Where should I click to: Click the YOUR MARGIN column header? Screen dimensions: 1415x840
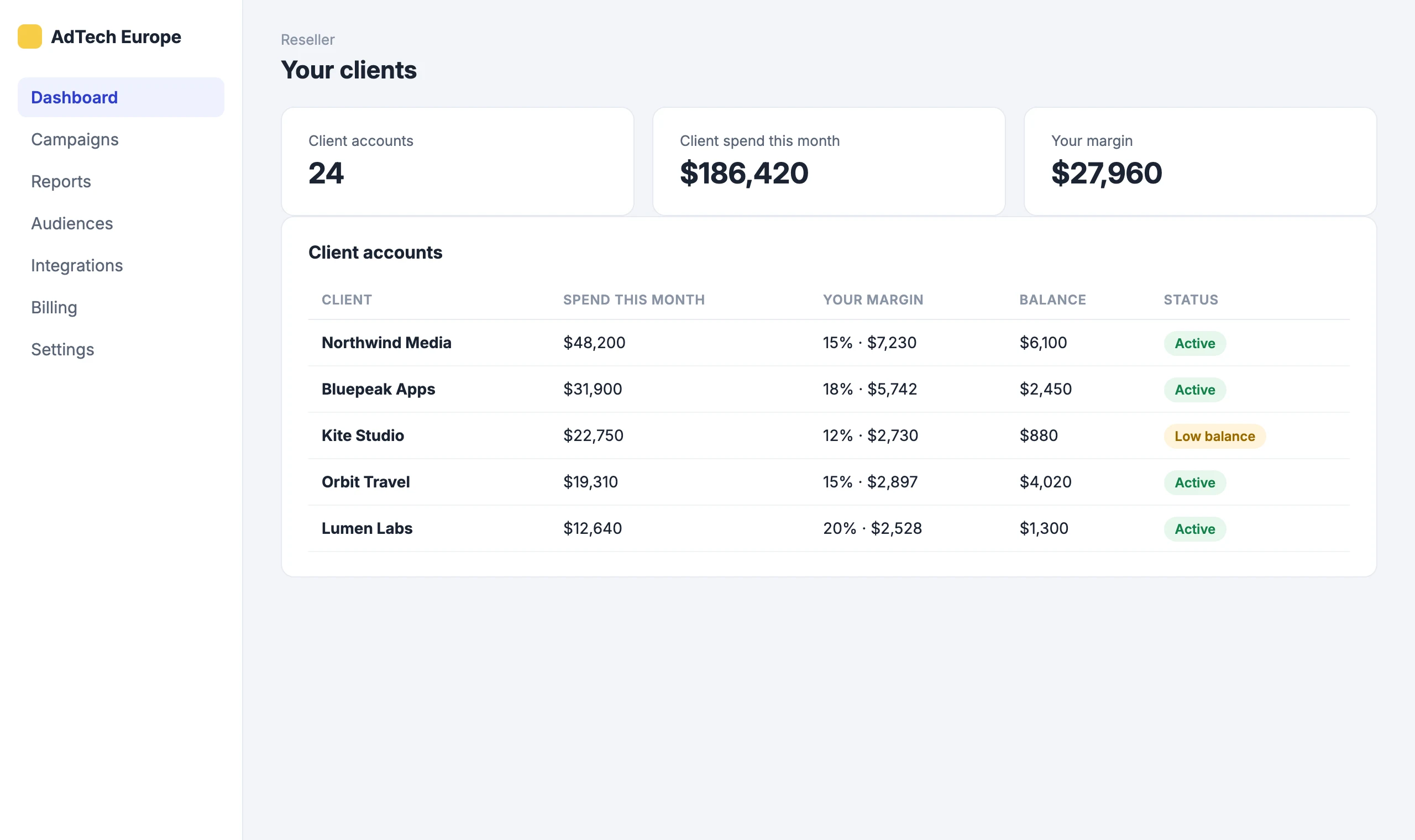coord(873,300)
